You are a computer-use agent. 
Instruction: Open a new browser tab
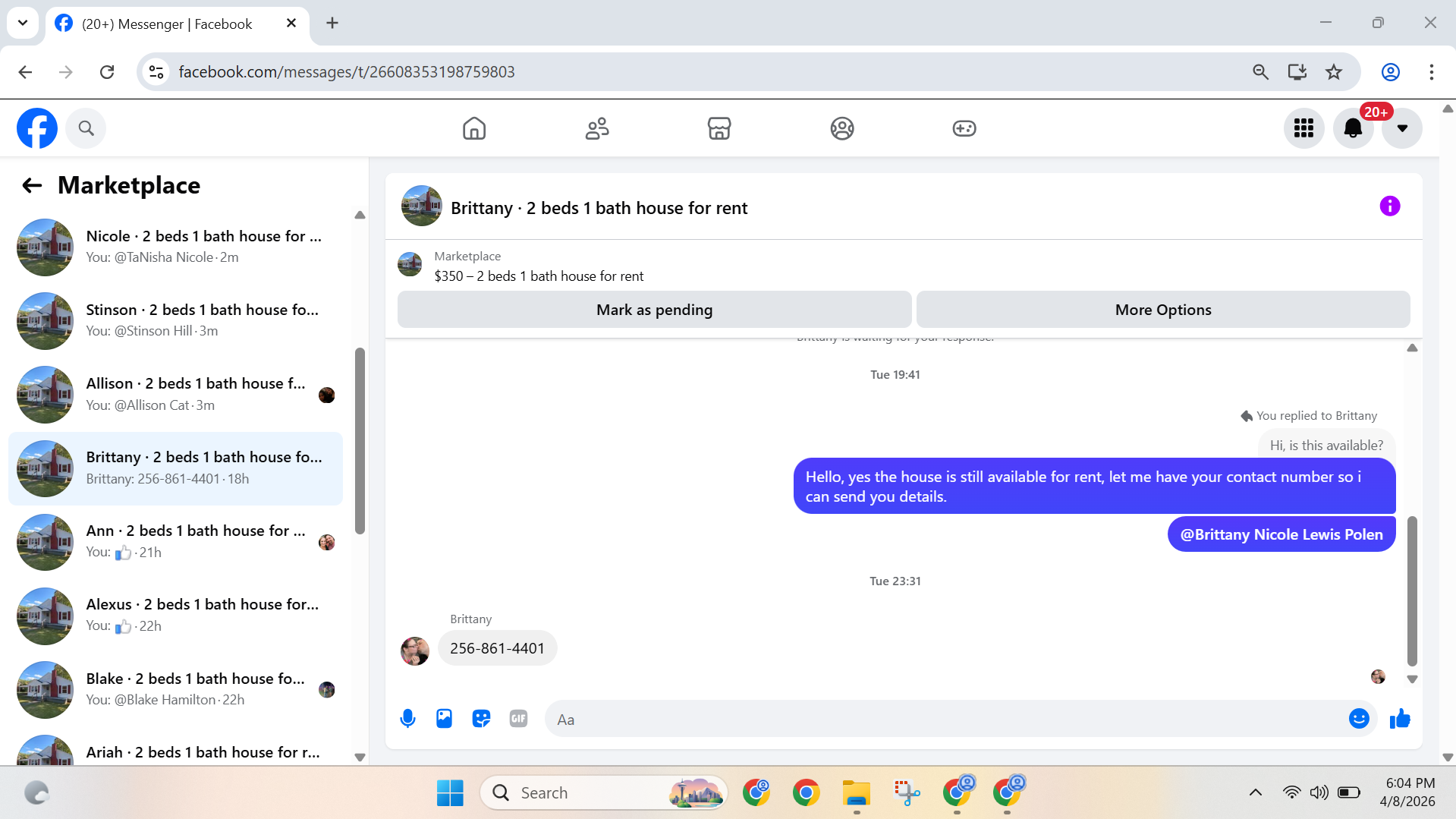[x=332, y=24]
